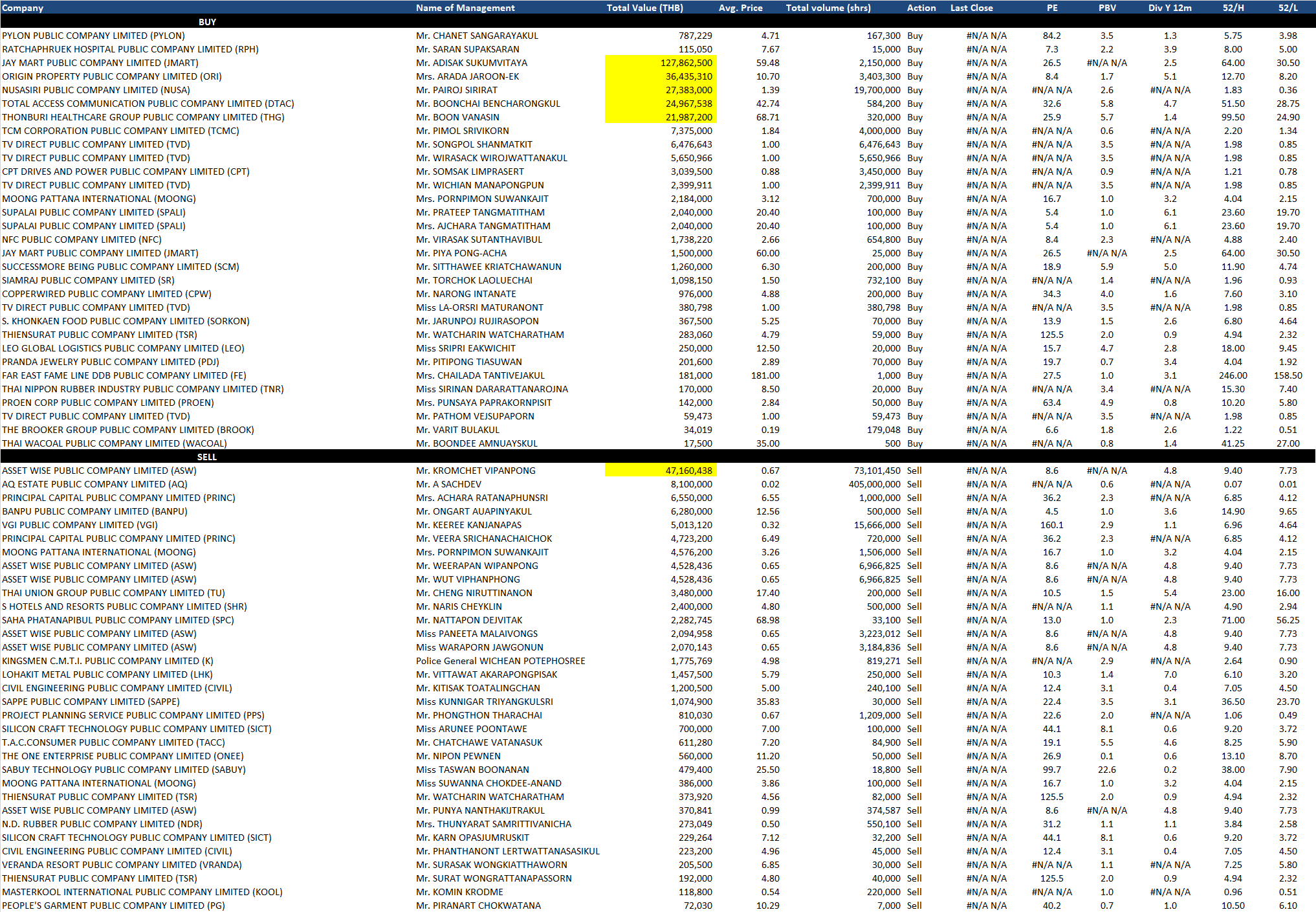The width and height of the screenshot is (1316, 912).
Task: Select NFC PUBLIC COMPANY LIMITED (NFC)
Action: (x=82, y=239)
